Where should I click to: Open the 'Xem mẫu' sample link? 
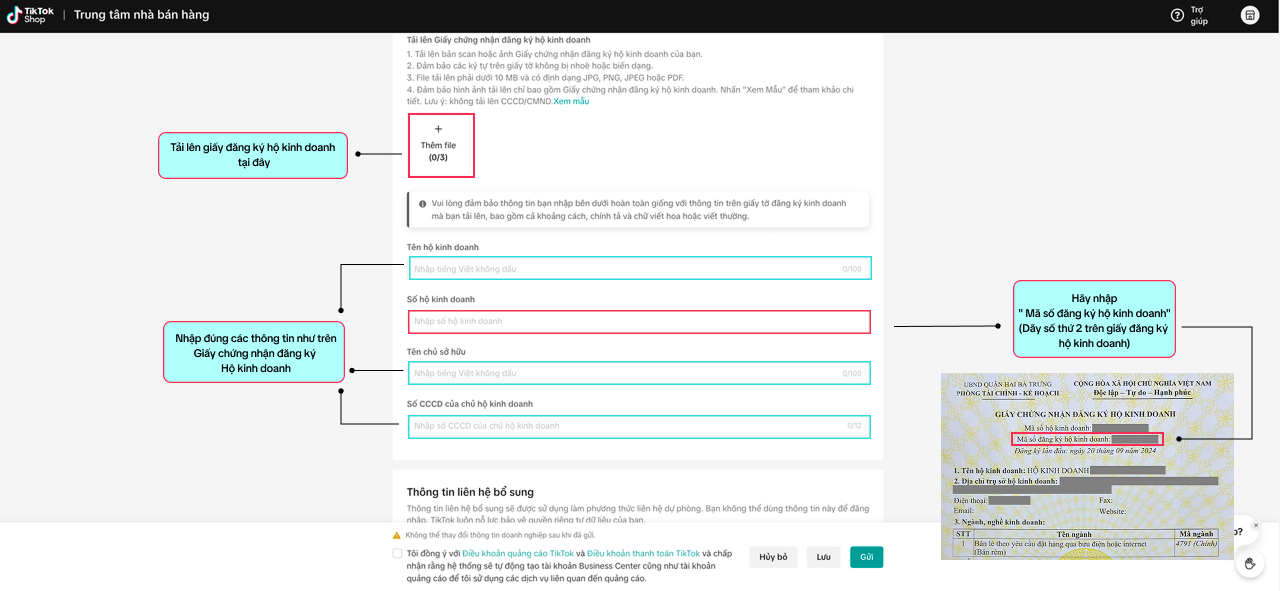[571, 101]
